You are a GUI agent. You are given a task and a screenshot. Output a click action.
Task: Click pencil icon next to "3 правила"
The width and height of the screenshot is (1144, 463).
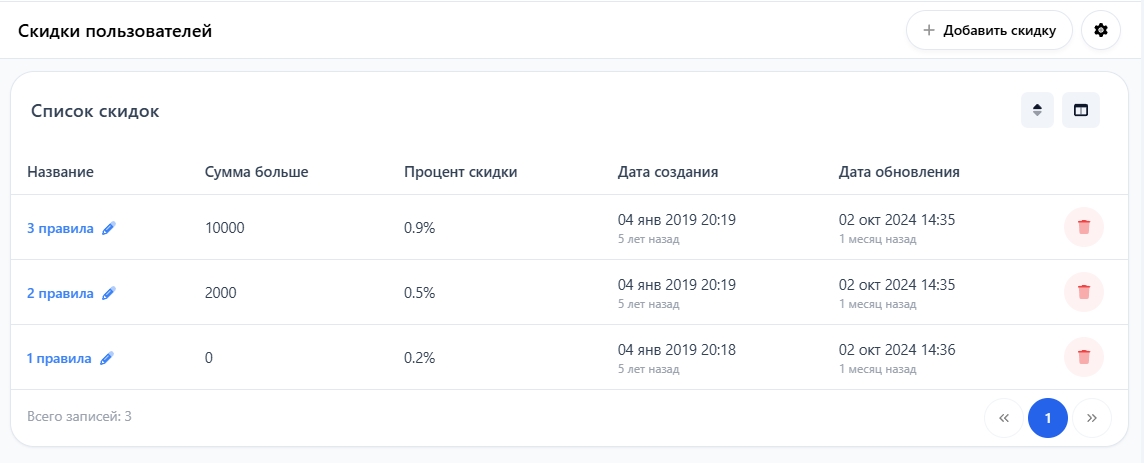click(109, 228)
